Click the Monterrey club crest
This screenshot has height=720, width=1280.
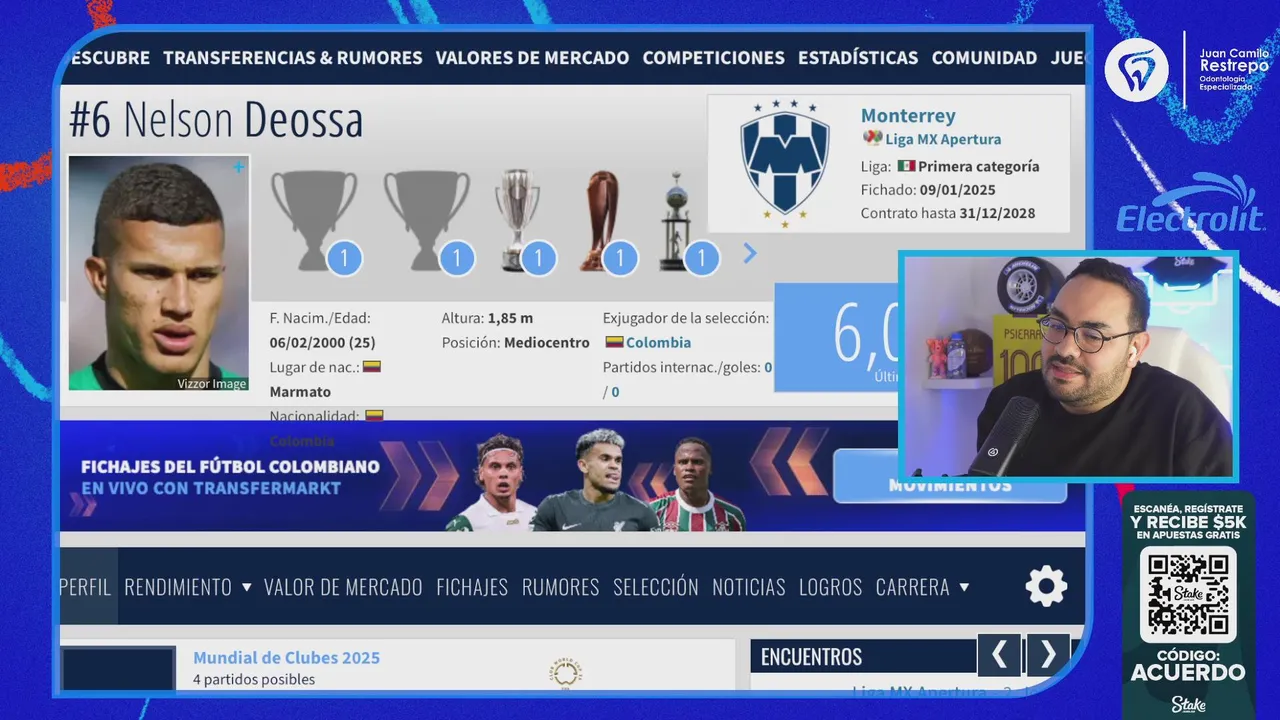[x=785, y=163]
